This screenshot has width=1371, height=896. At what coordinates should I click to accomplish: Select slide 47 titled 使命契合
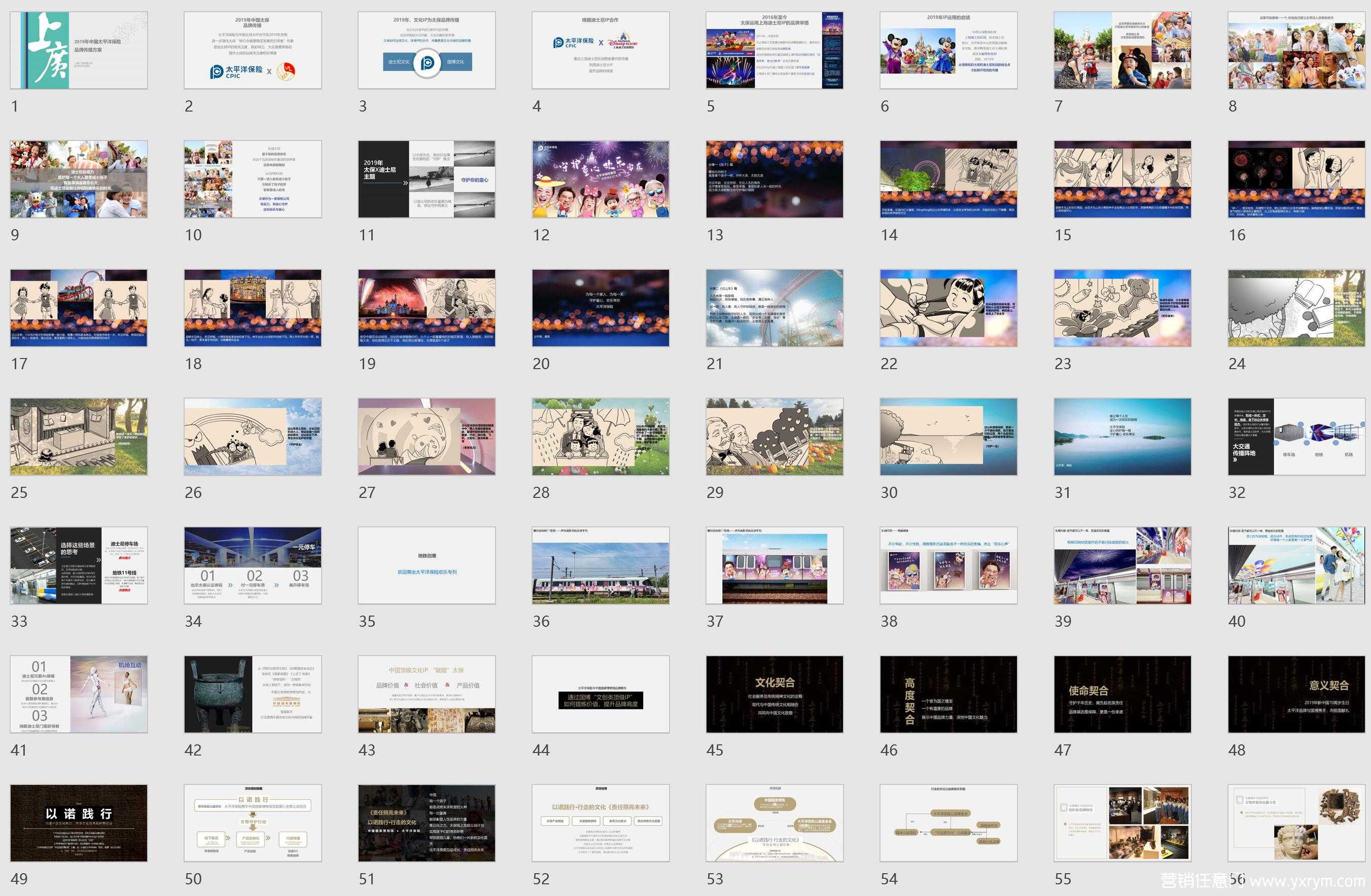[x=1123, y=695]
